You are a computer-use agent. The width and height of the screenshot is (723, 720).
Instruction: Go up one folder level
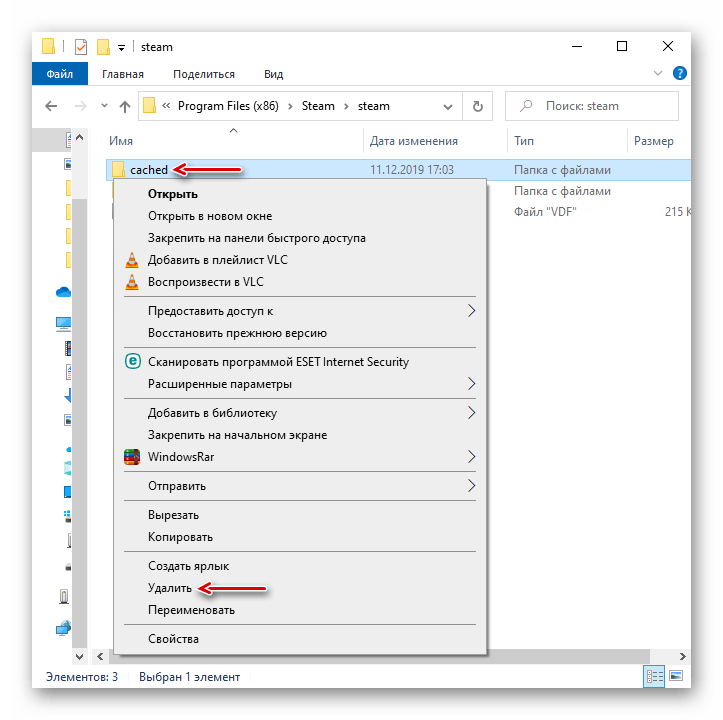pyautogui.click(x=124, y=106)
